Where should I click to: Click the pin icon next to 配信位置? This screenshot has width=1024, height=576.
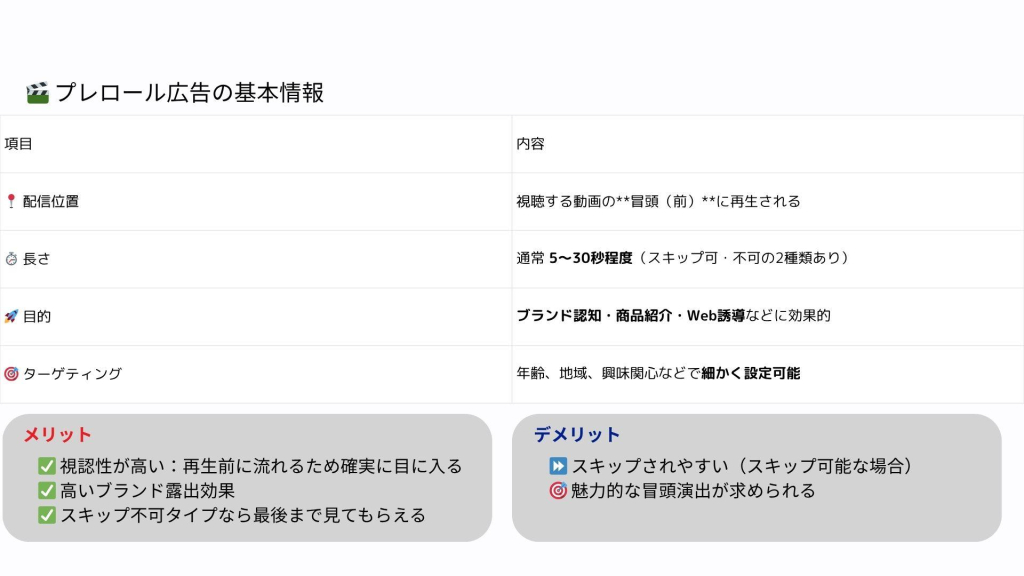pos(11,201)
